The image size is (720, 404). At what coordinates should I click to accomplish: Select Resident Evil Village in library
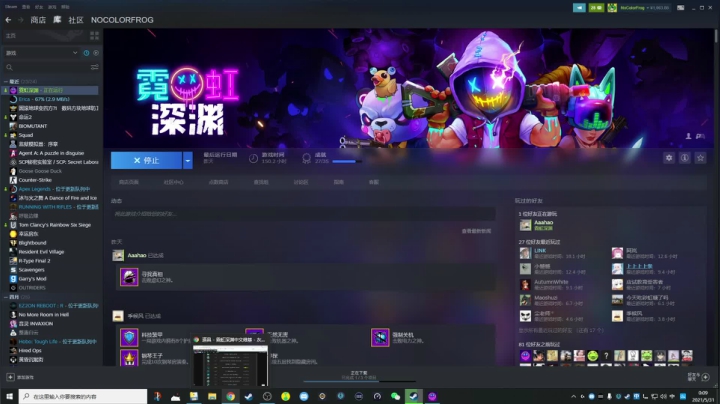41,252
